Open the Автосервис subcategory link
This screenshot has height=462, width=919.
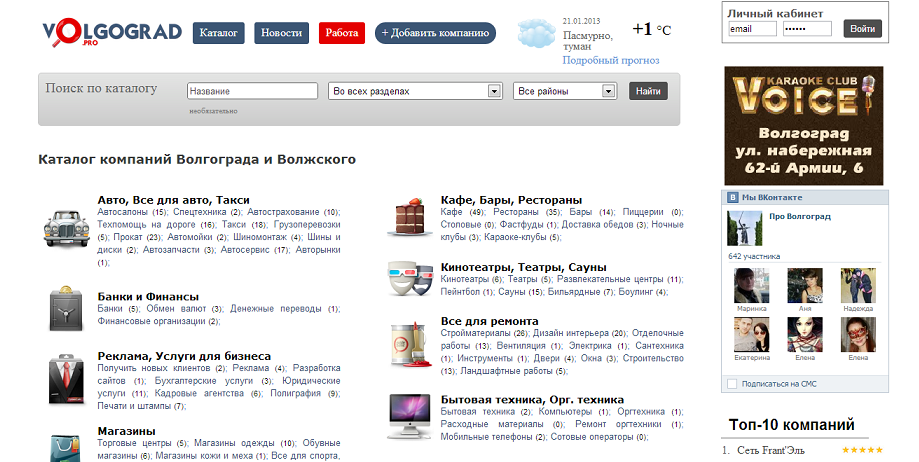246,250
